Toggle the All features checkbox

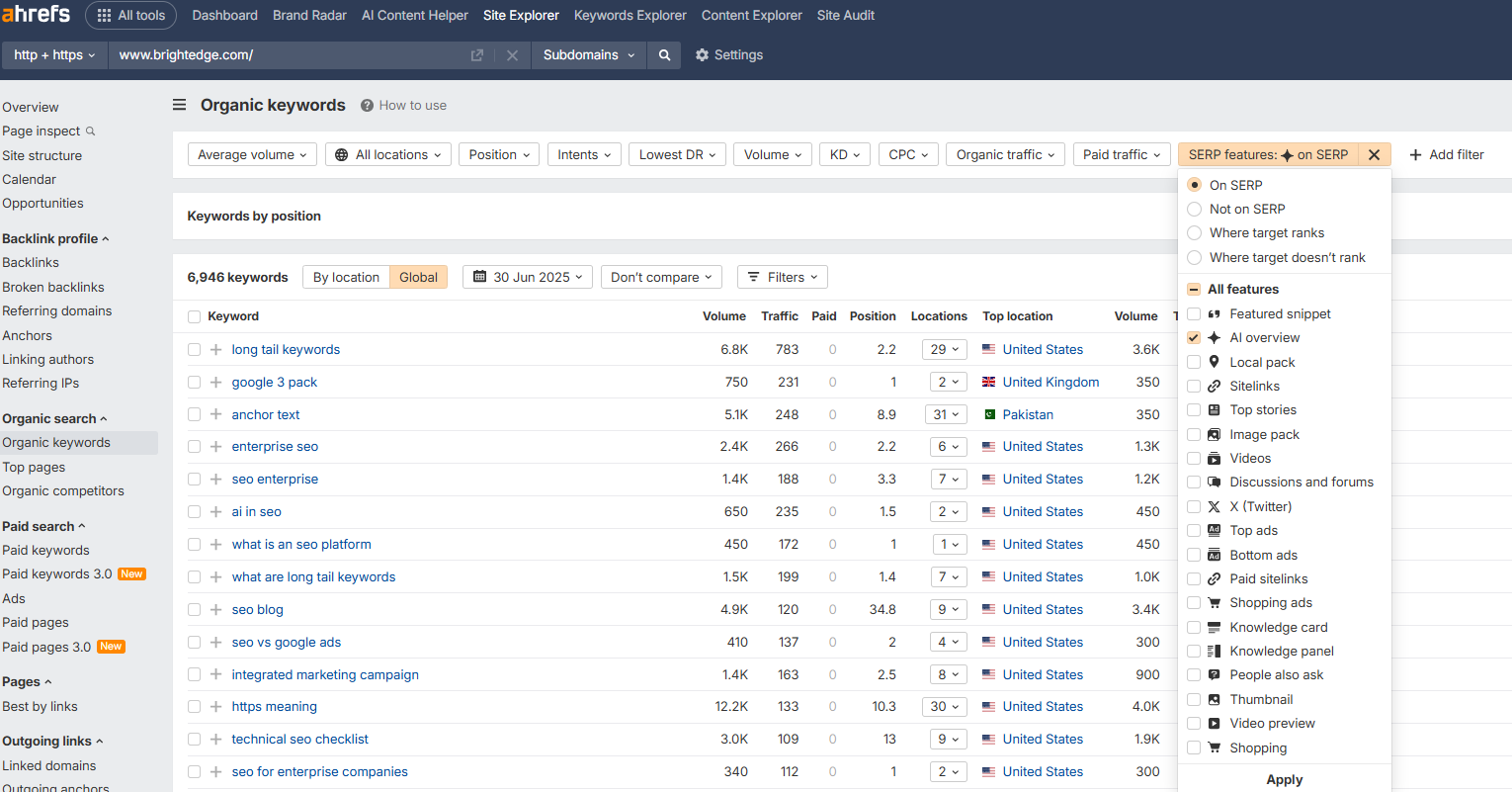[1194, 290]
